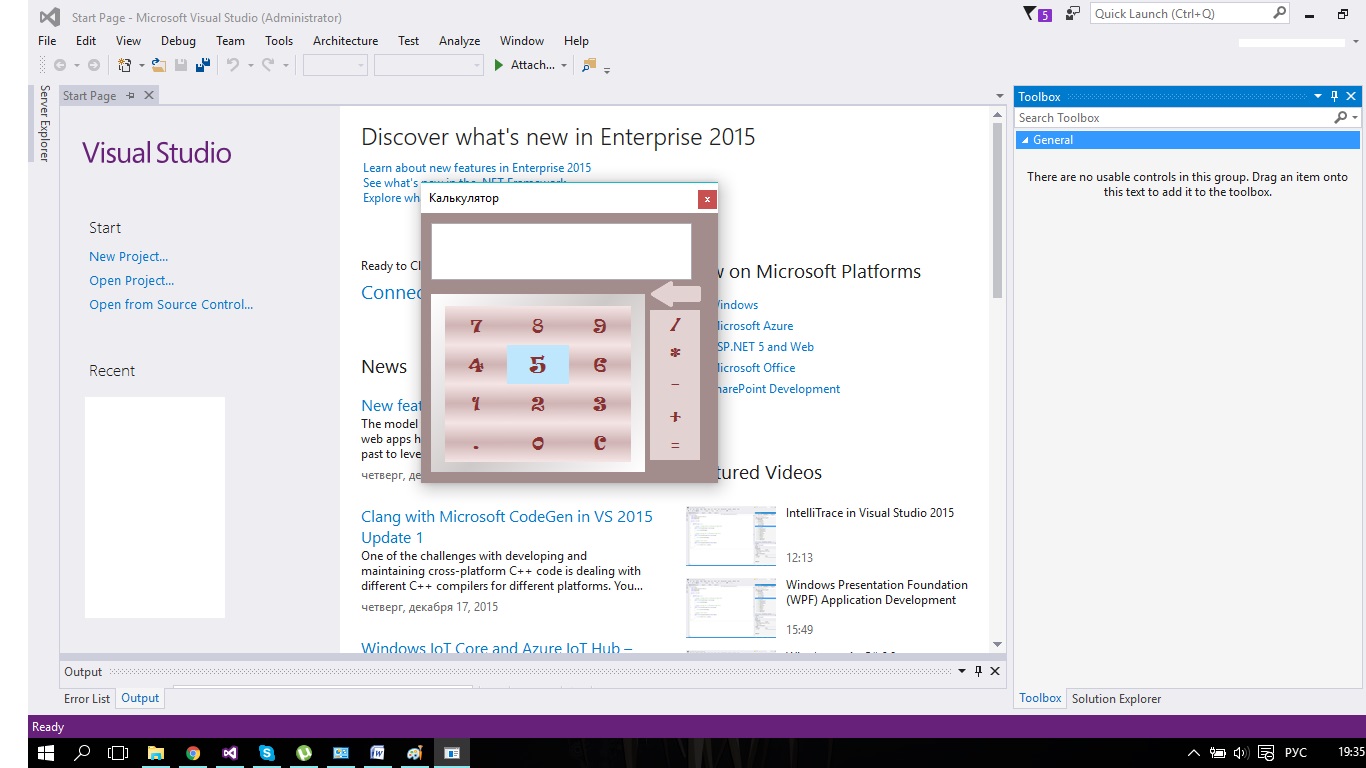Screen dimensions: 1366x768
Task: Click the calculator divide button
Action: (675, 324)
